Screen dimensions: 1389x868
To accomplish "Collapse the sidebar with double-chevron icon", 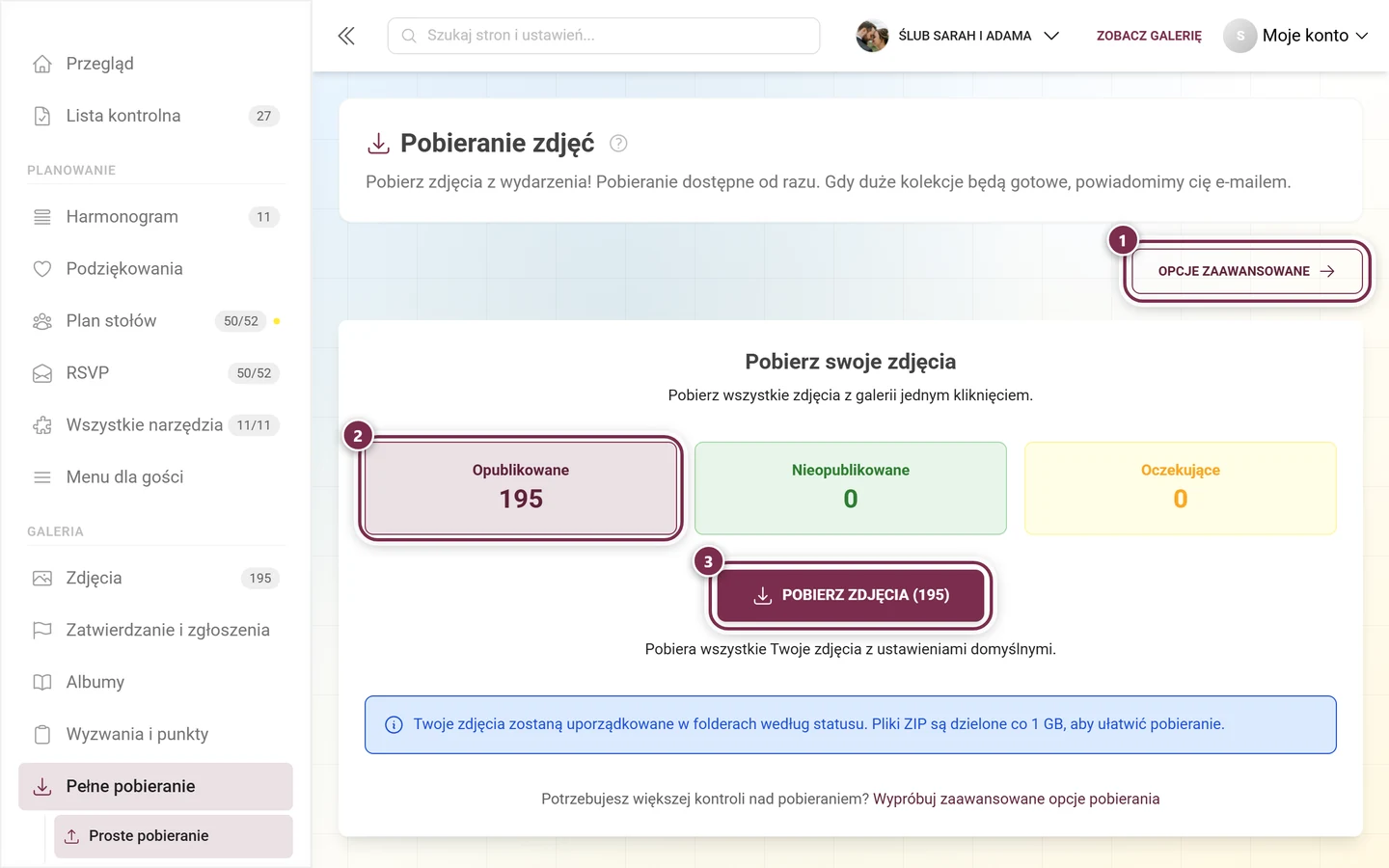I will tap(346, 36).
